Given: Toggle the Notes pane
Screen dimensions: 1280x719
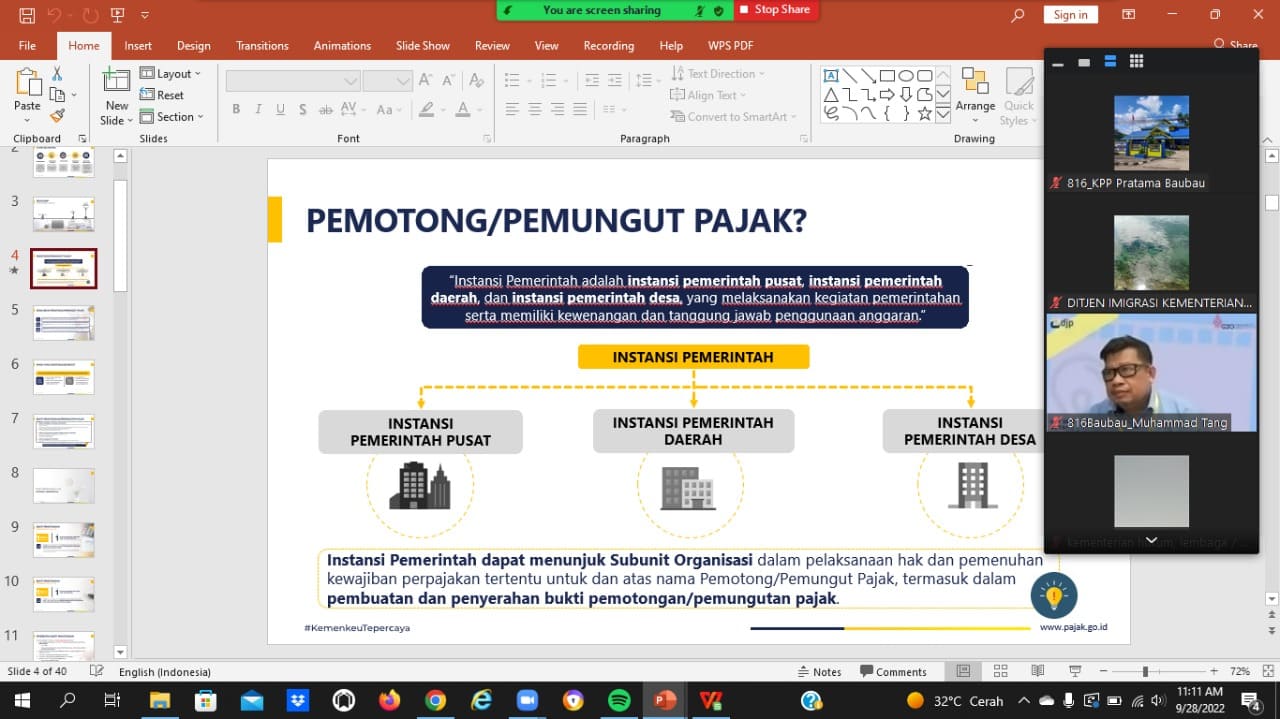Looking at the screenshot, I should (x=819, y=671).
